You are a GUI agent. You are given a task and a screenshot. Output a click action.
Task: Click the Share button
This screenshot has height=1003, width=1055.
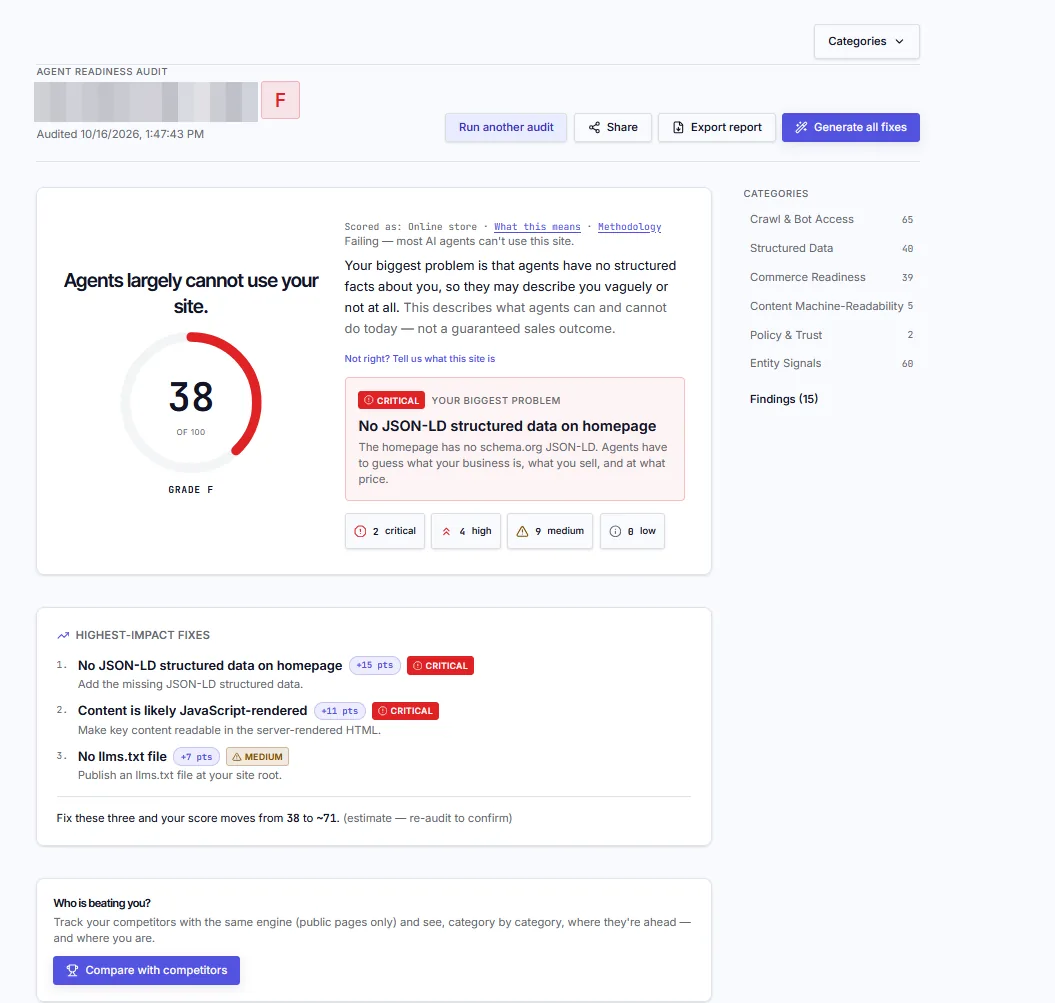[x=613, y=127]
